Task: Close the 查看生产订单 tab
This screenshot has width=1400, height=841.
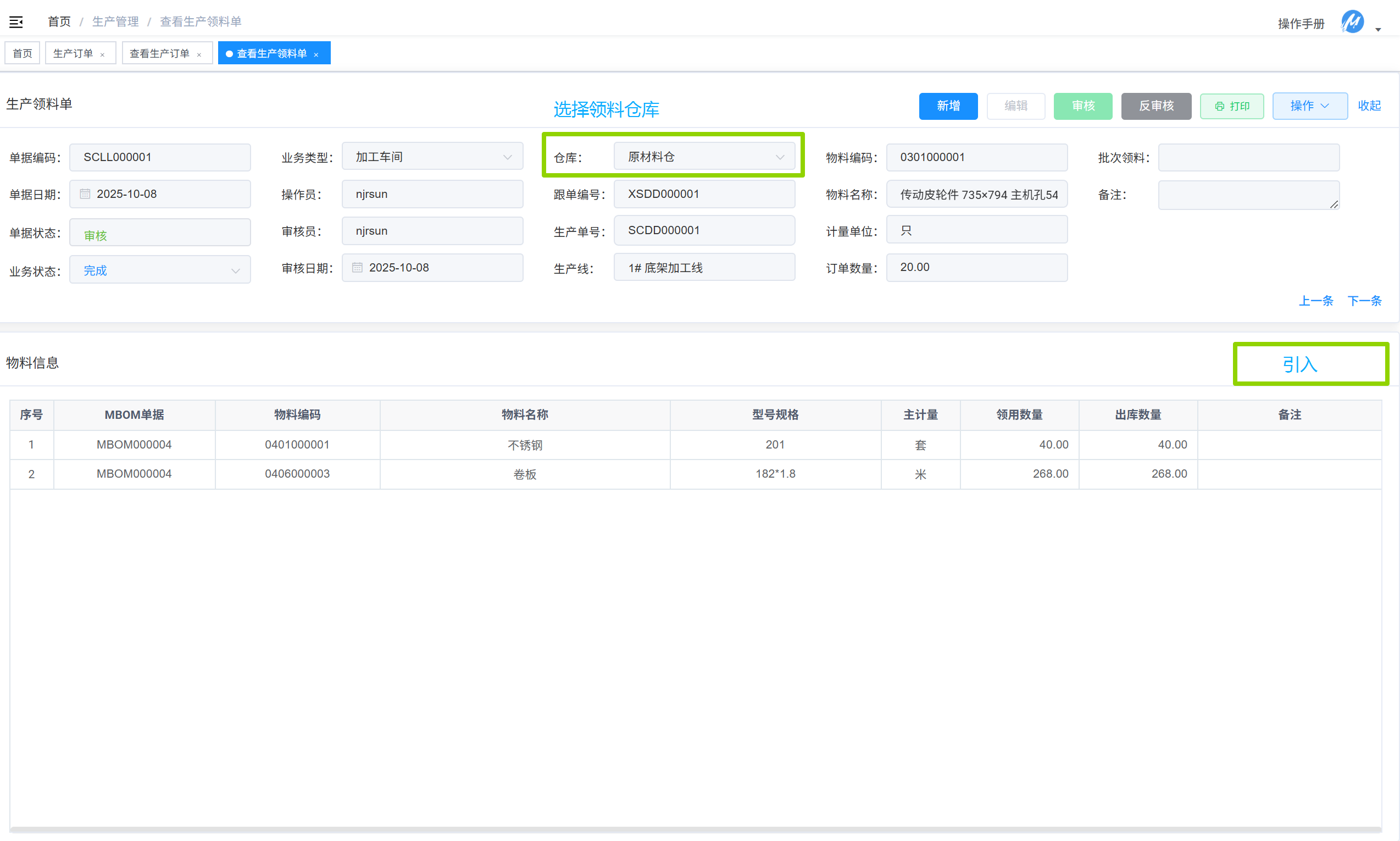Action: coord(199,55)
